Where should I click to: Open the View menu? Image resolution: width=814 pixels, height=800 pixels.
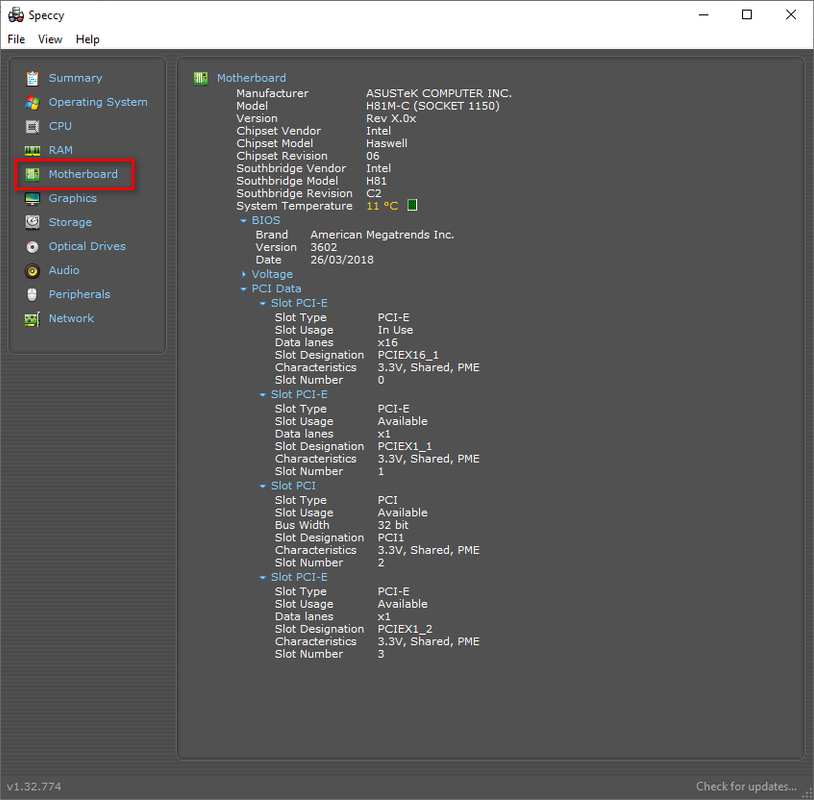(x=50, y=39)
